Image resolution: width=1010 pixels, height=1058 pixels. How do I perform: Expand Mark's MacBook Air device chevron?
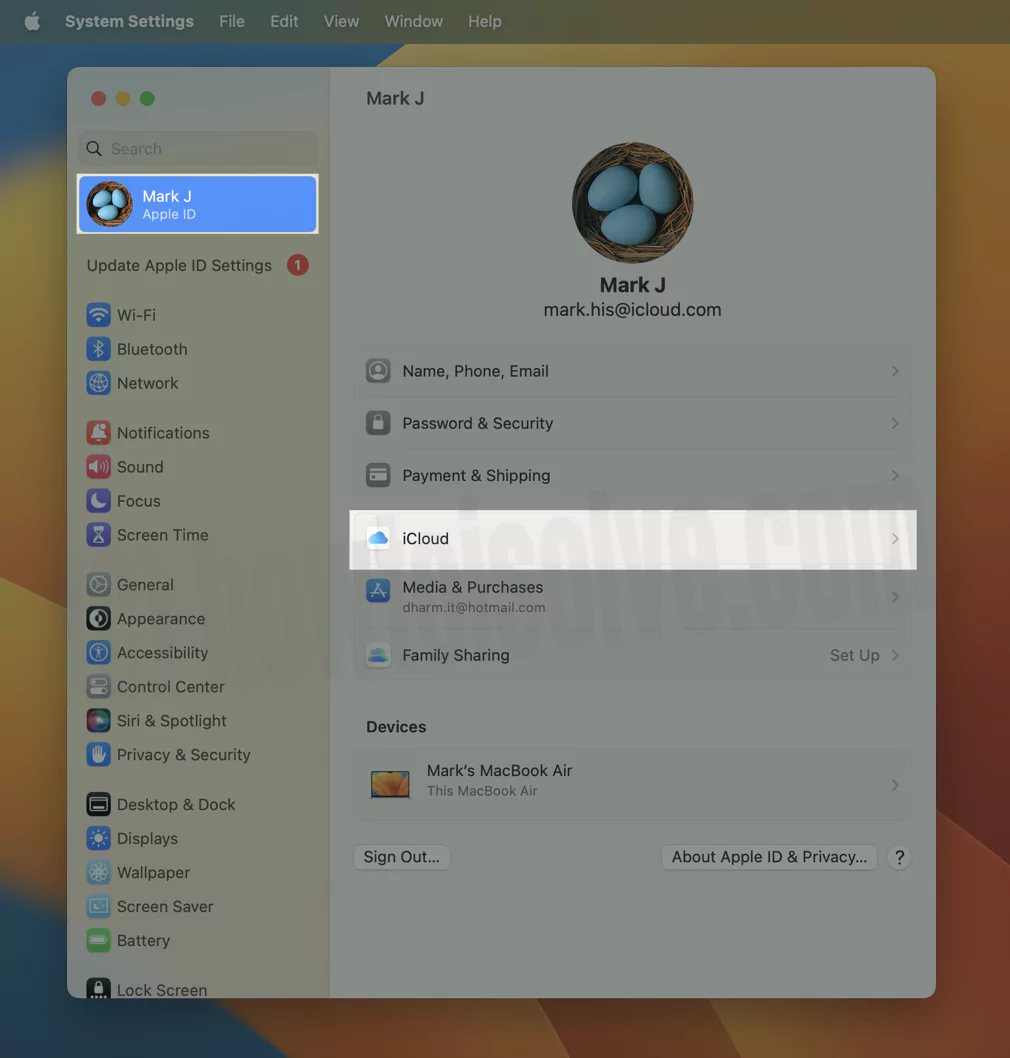pyautogui.click(x=895, y=785)
